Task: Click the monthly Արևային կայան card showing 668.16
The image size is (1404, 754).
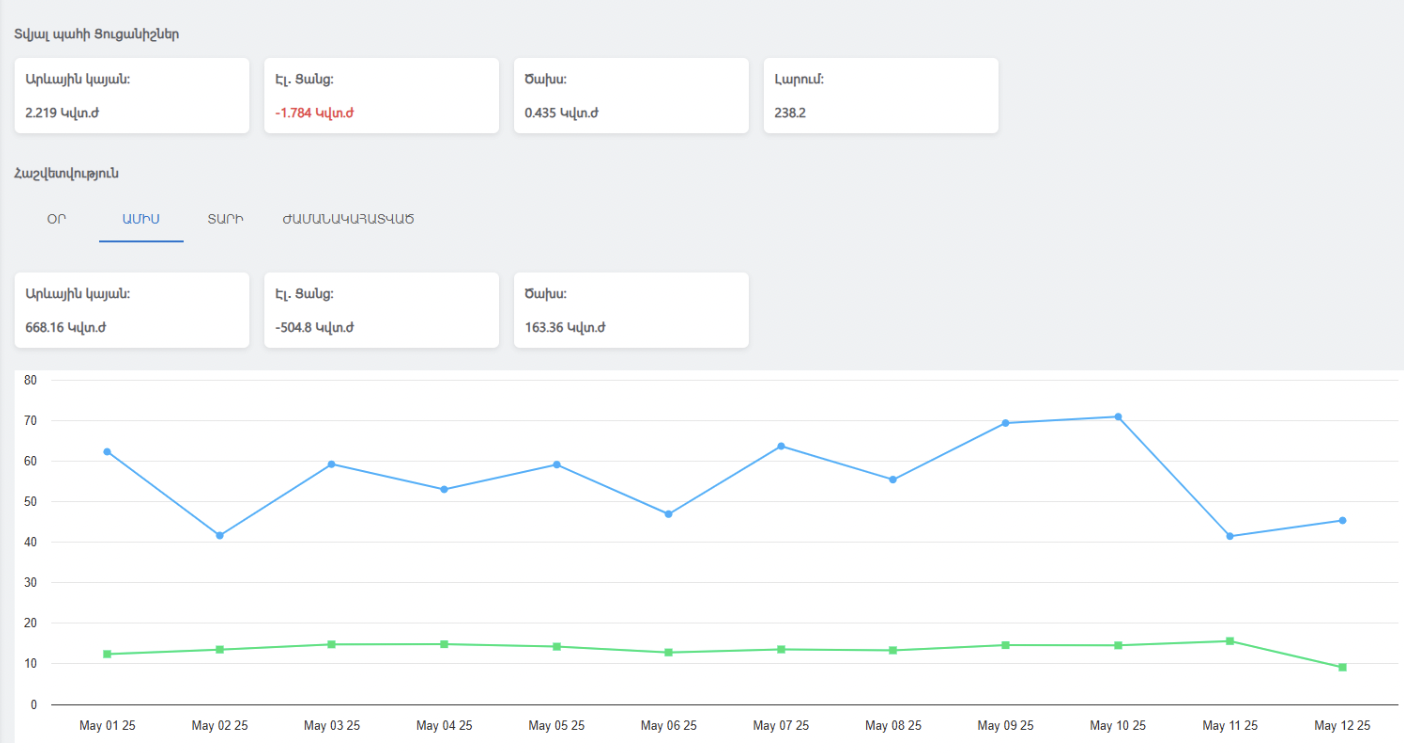Action: click(131, 310)
